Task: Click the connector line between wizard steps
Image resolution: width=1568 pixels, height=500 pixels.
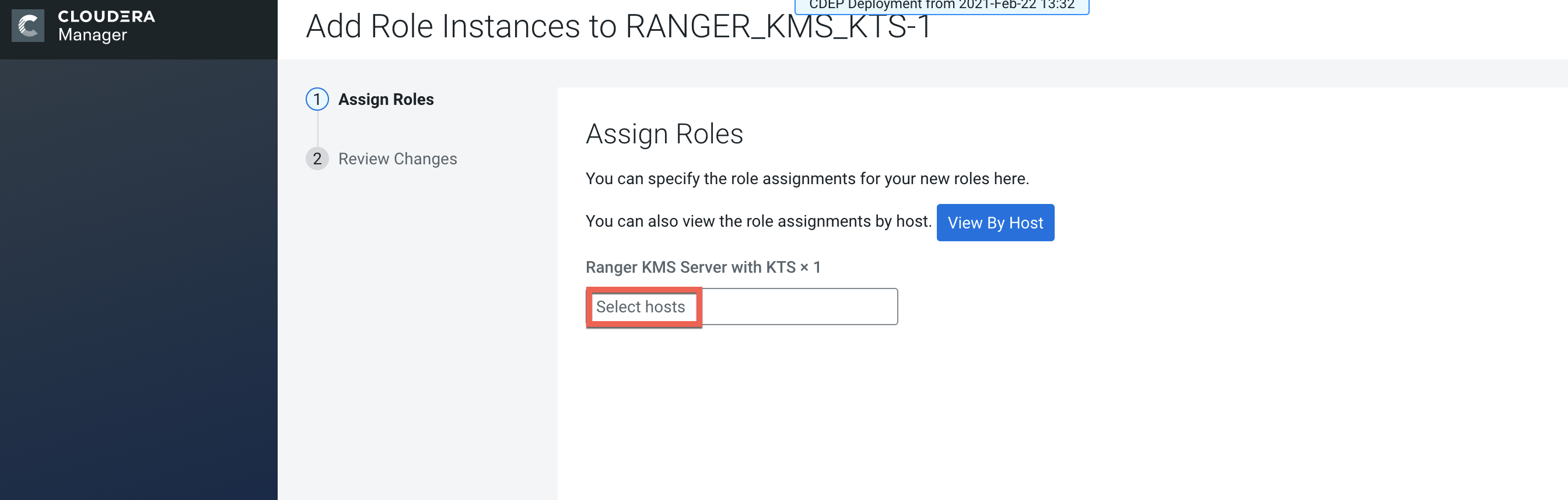Action: [x=317, y=129]
